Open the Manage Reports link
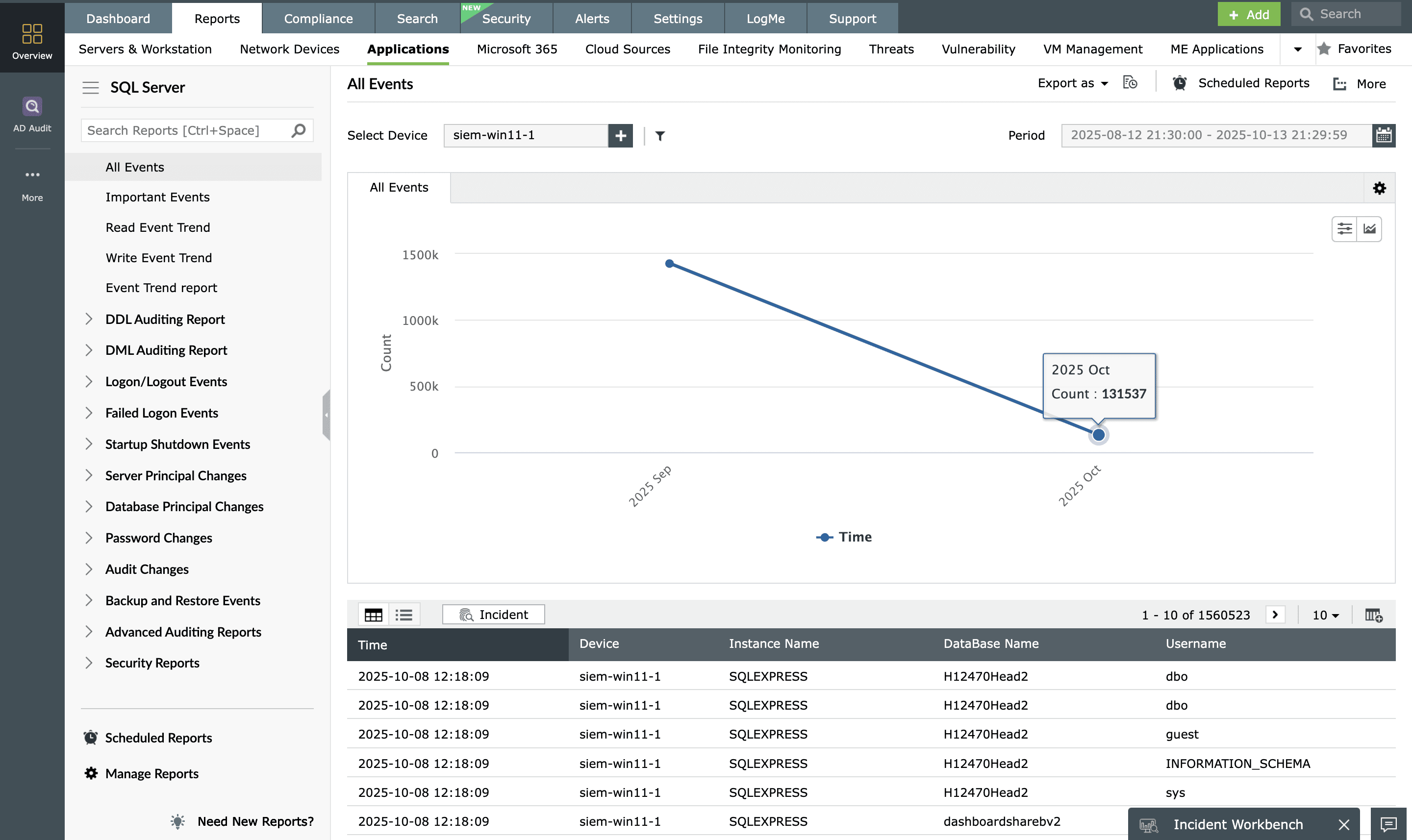Viewport: 1412px width, 840px height. pyautogui.click(x=151, y=773)
